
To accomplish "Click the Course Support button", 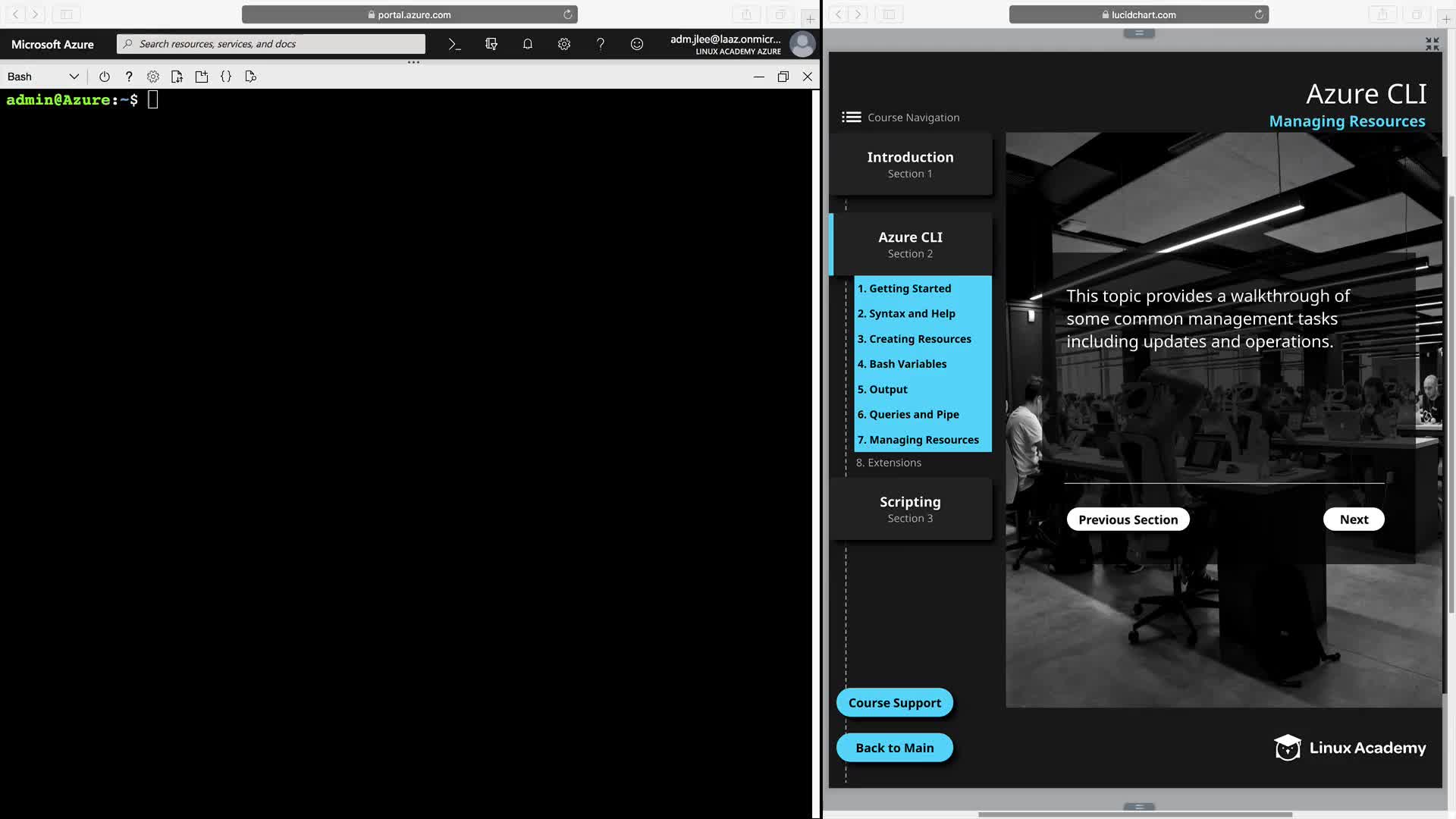I will [894, 703].
